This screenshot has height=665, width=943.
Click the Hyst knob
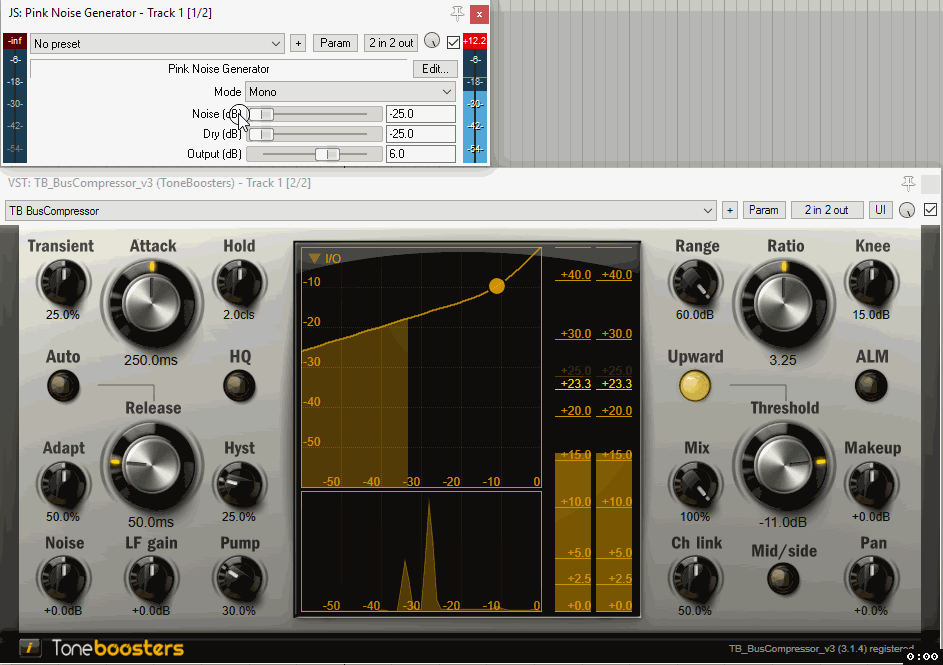click(x=239, y=485)
